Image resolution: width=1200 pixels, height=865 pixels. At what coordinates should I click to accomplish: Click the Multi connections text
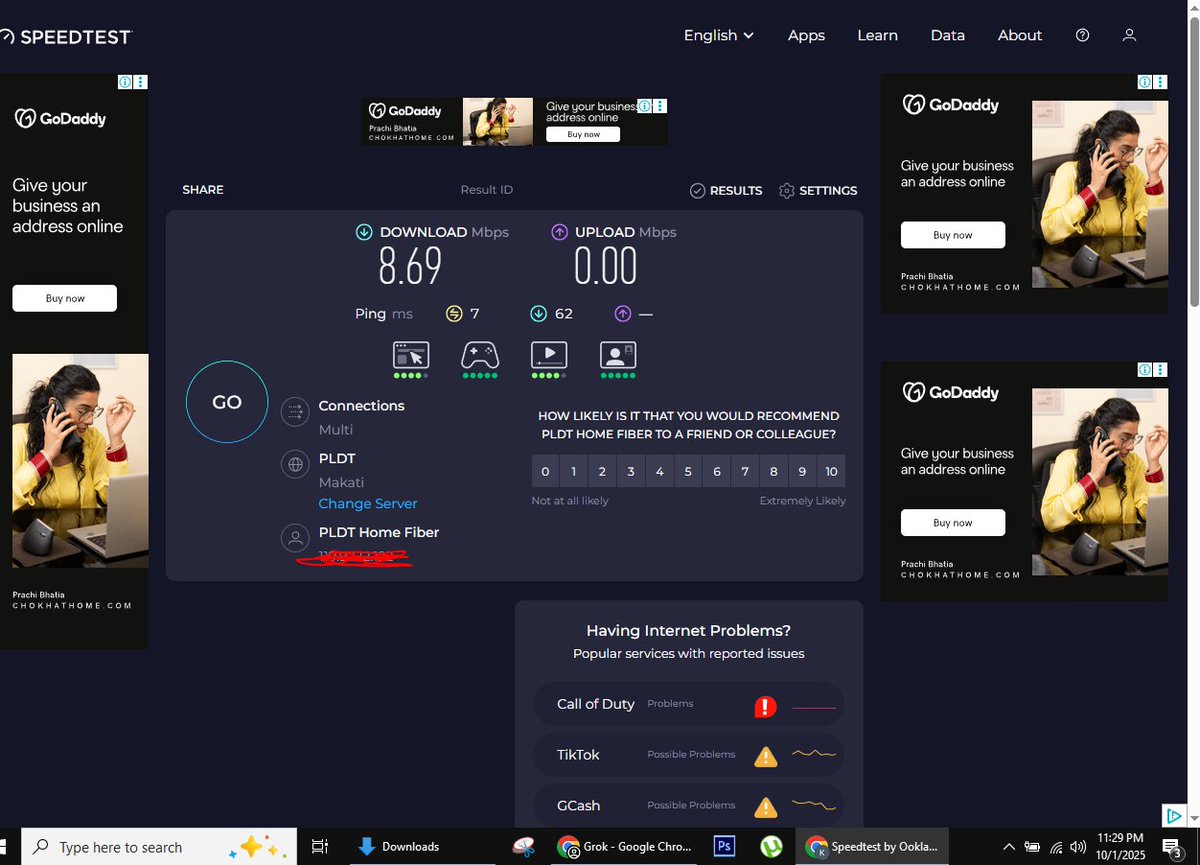click(x=335, y=430)
